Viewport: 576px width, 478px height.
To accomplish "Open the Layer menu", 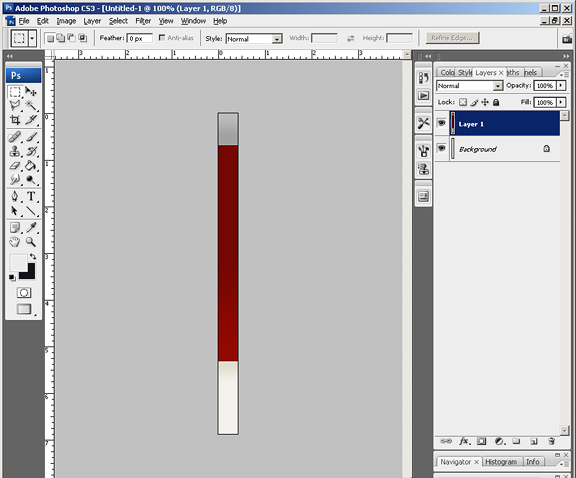I will coord(92,21).
